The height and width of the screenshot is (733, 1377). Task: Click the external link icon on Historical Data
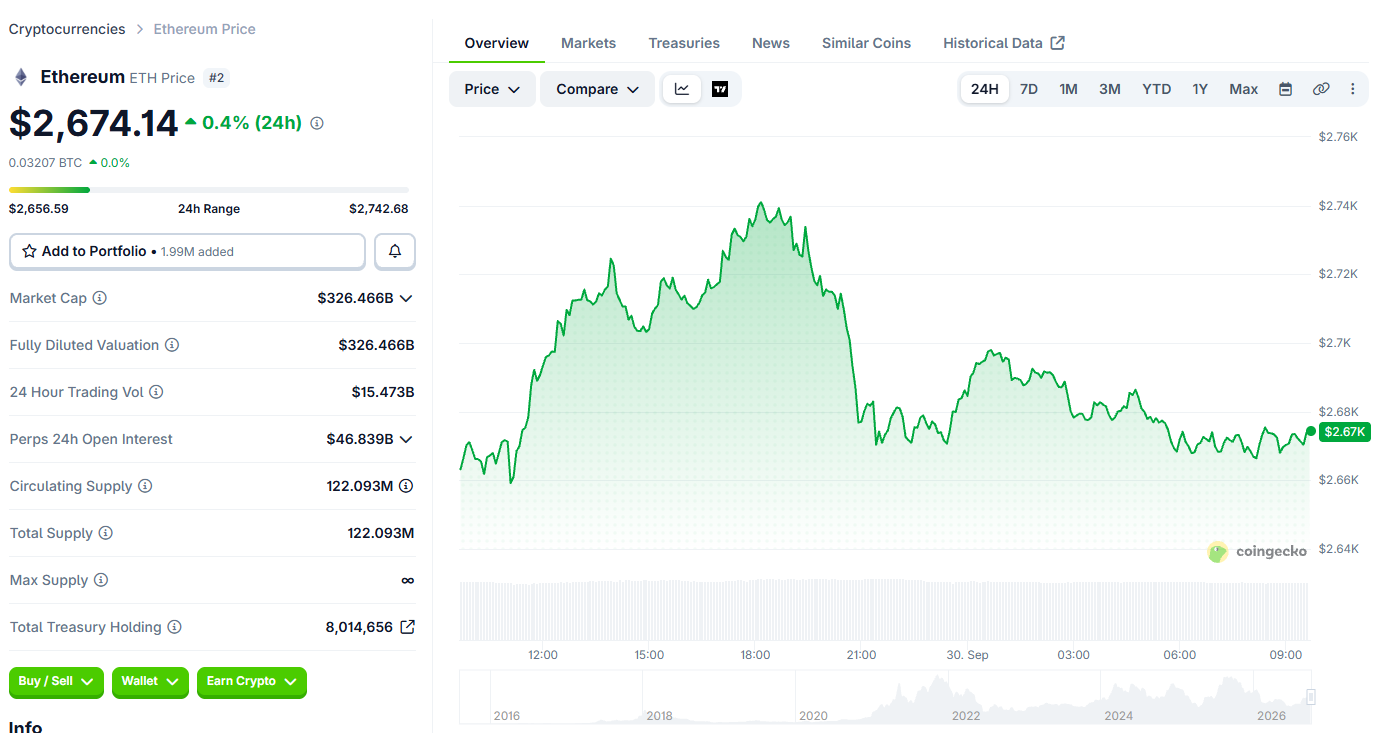point(1058,43)
